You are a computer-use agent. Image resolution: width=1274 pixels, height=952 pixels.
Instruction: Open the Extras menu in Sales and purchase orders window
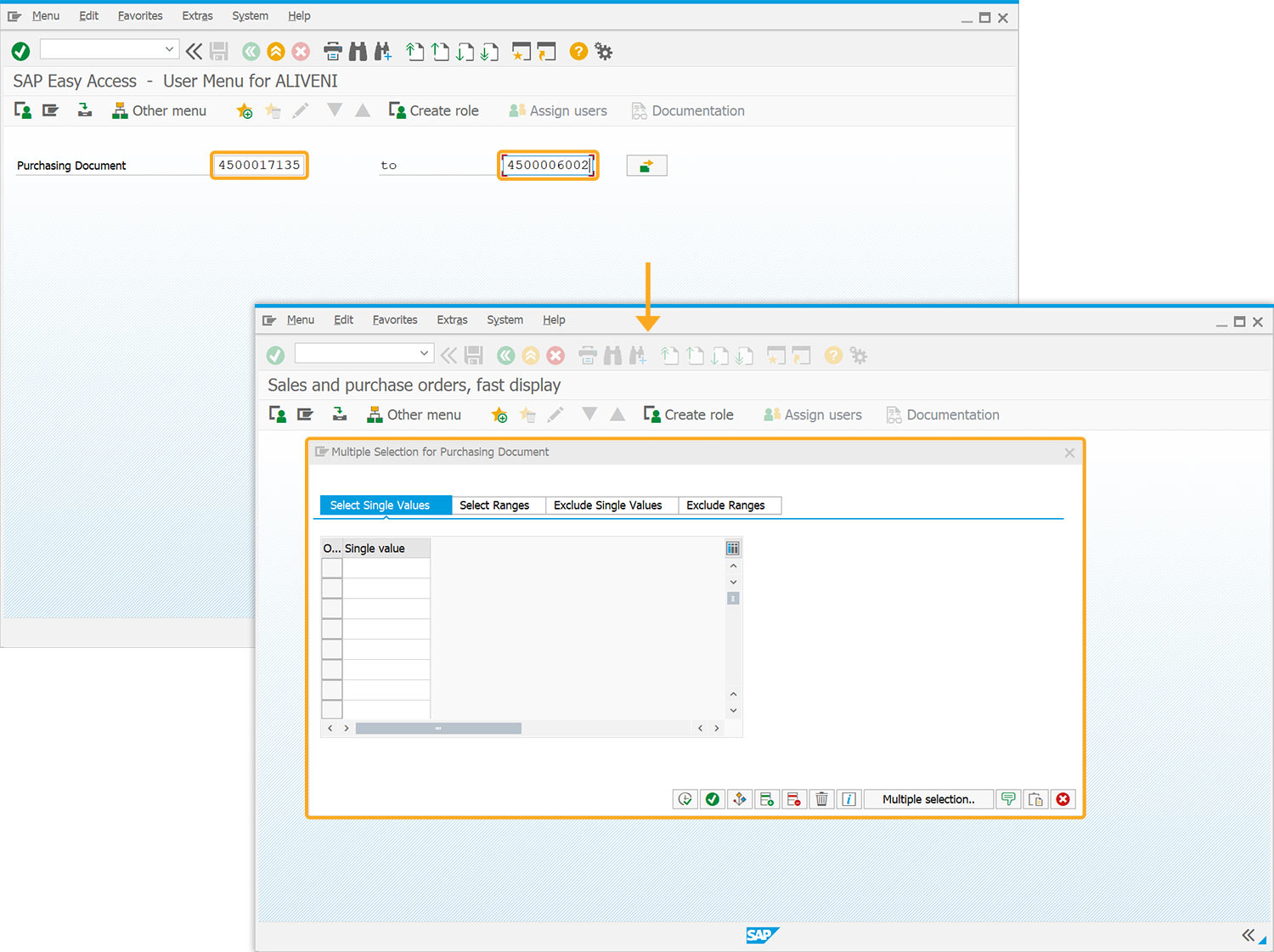pos(453,320)
